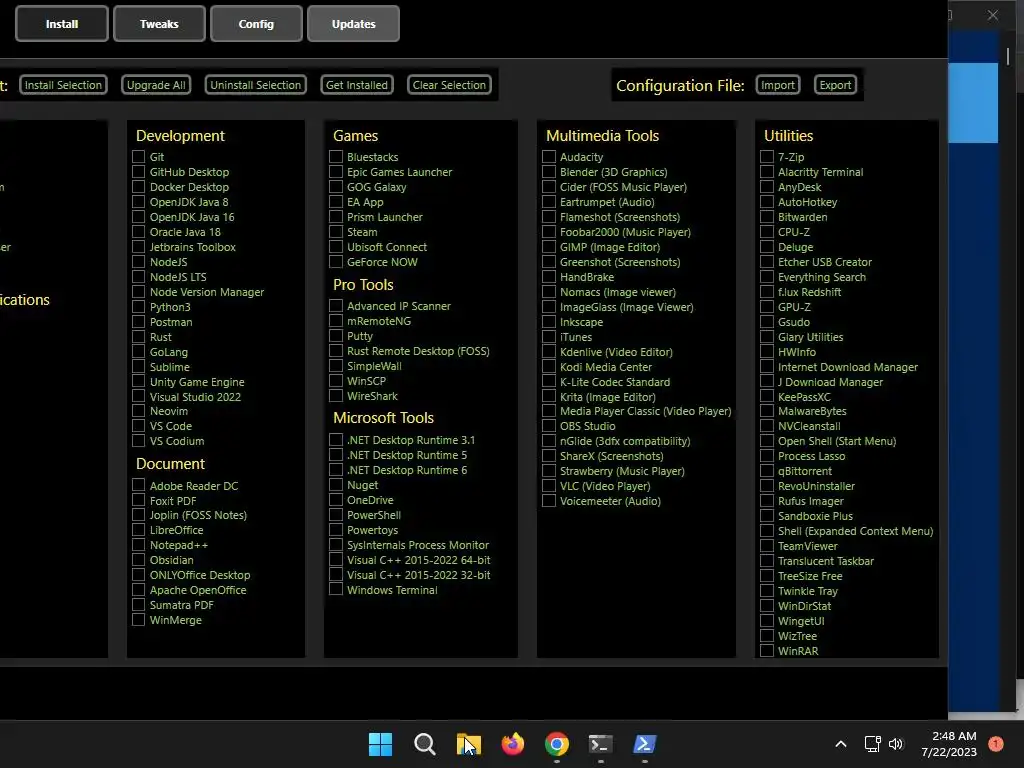Viewport: 1024px width, 768px height.
Task: Check the Rust checkbox
Action: (138, 337)
